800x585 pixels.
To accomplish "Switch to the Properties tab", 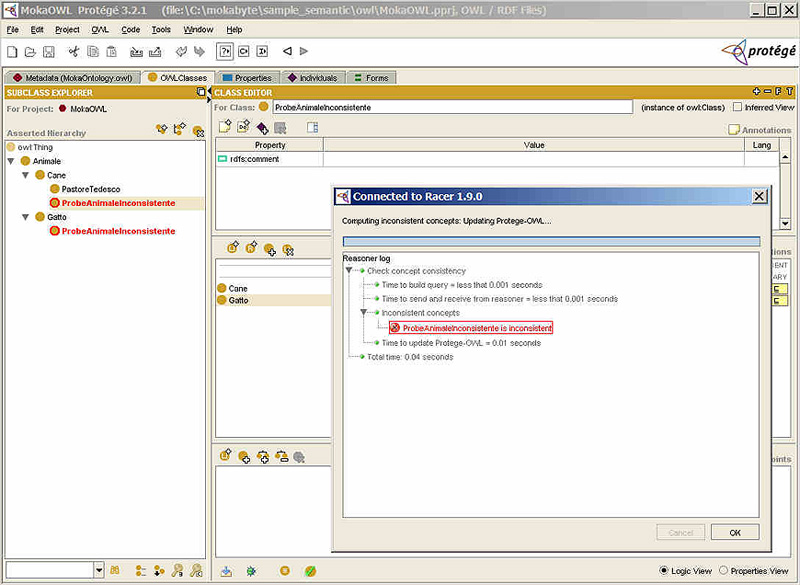I will pos(248,78).
